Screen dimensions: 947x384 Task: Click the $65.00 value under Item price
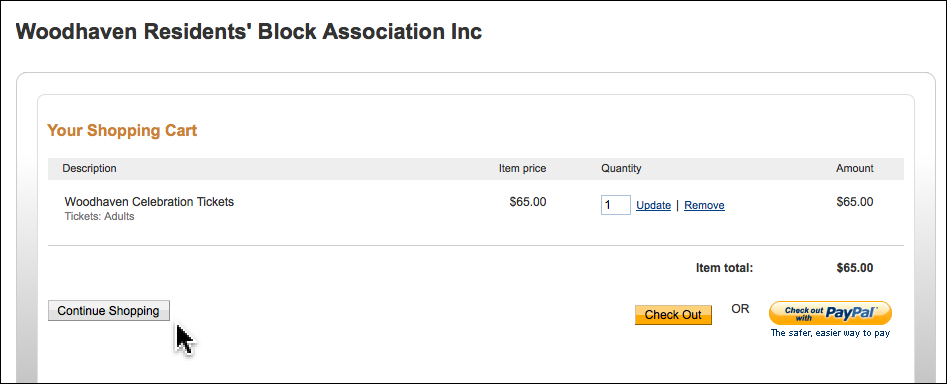point(528,202)
